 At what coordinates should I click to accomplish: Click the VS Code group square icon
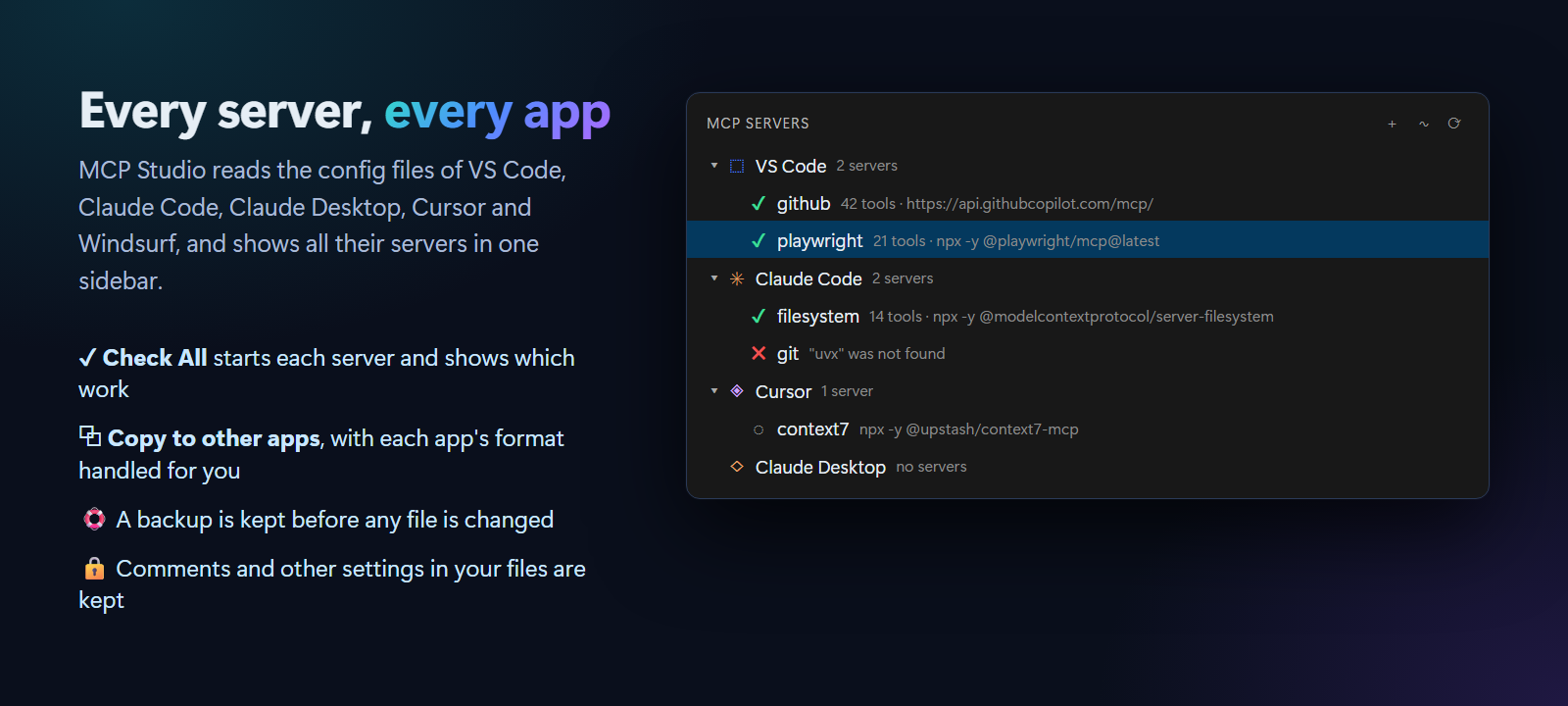(737, 166)
